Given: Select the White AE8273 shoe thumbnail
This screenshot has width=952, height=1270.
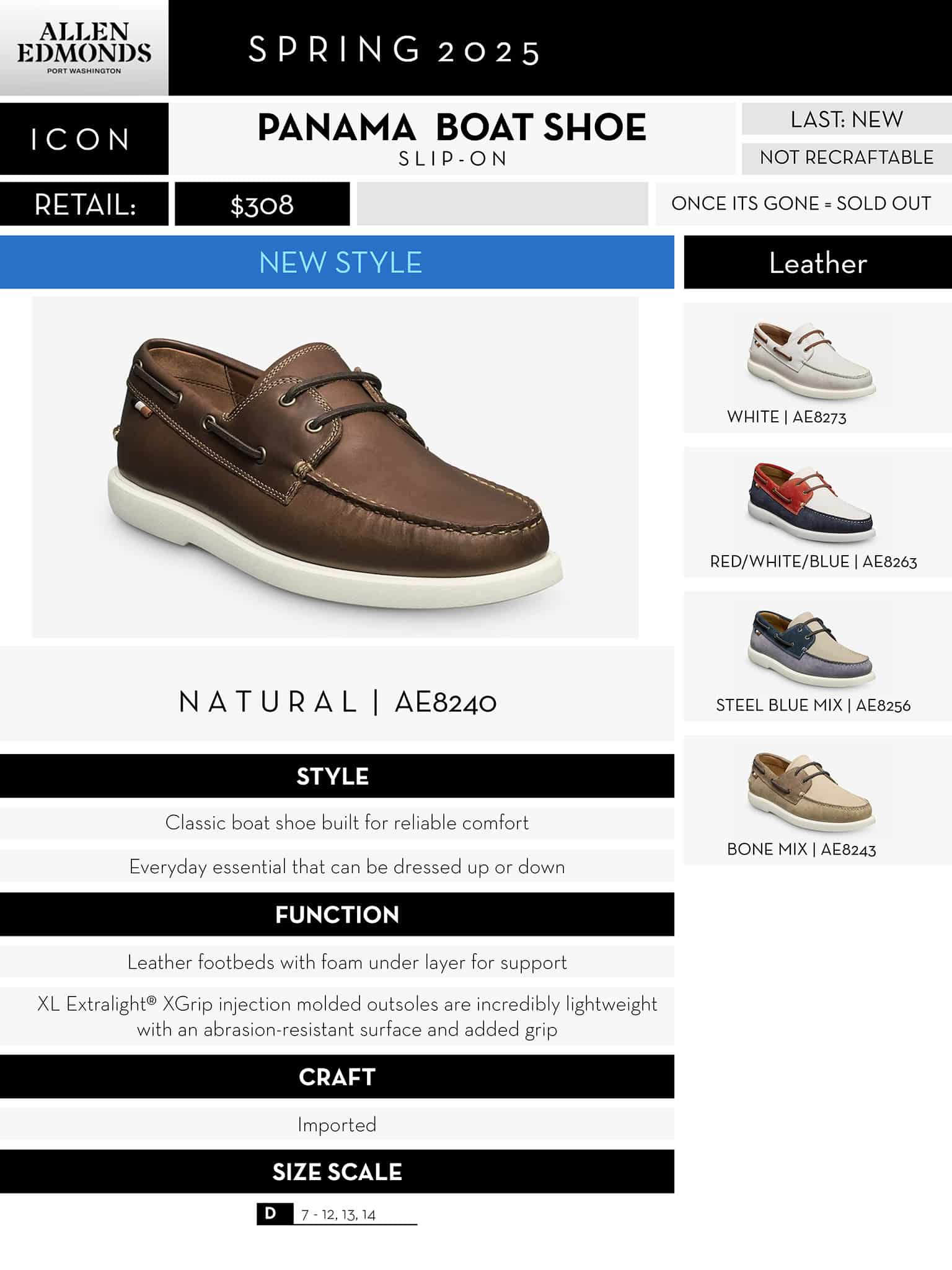Looking at the screenshot, I should 813,358.
